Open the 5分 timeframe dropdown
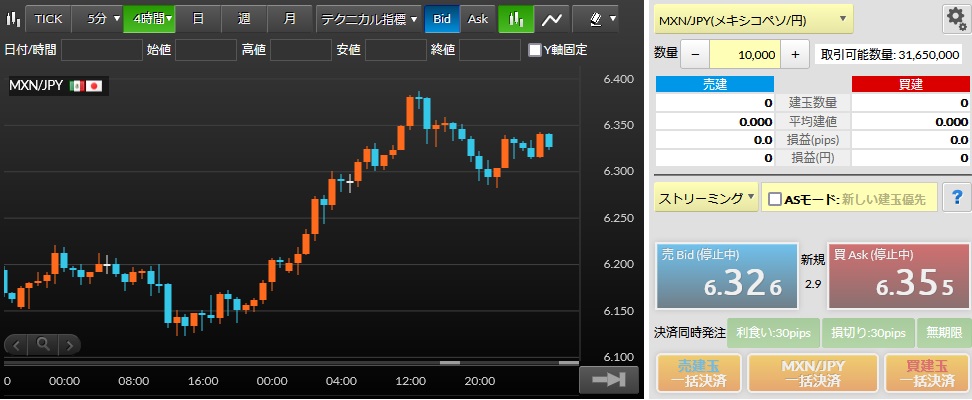The height and width of the screenshot is (400, 972). 97,19
